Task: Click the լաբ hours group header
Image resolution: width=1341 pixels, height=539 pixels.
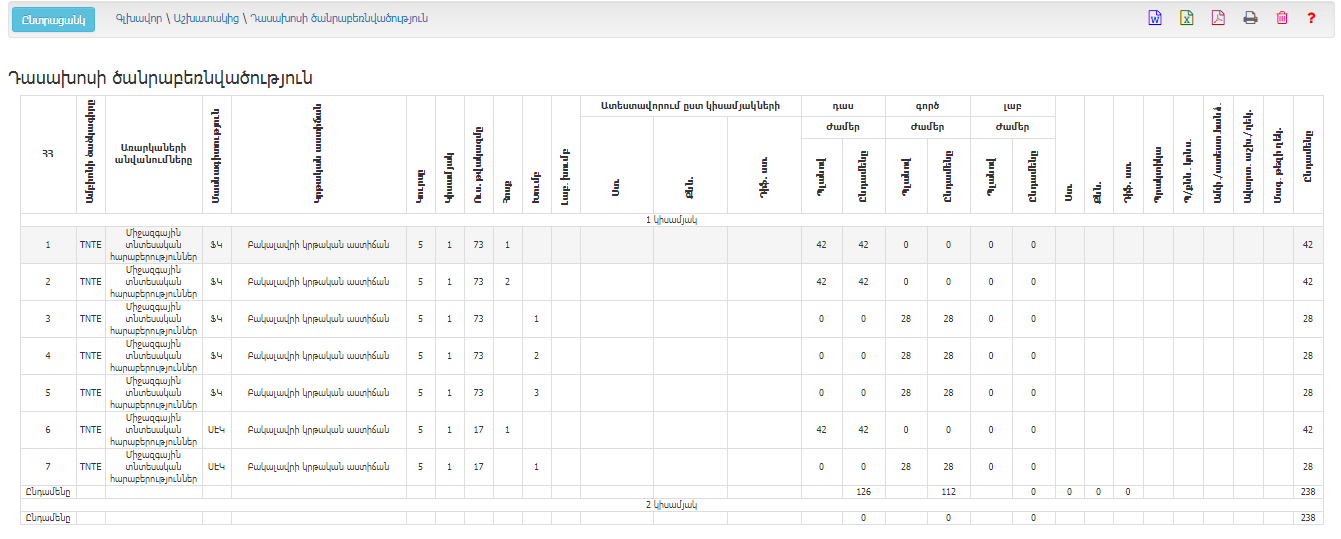Action: click(x=1012, y=105)
